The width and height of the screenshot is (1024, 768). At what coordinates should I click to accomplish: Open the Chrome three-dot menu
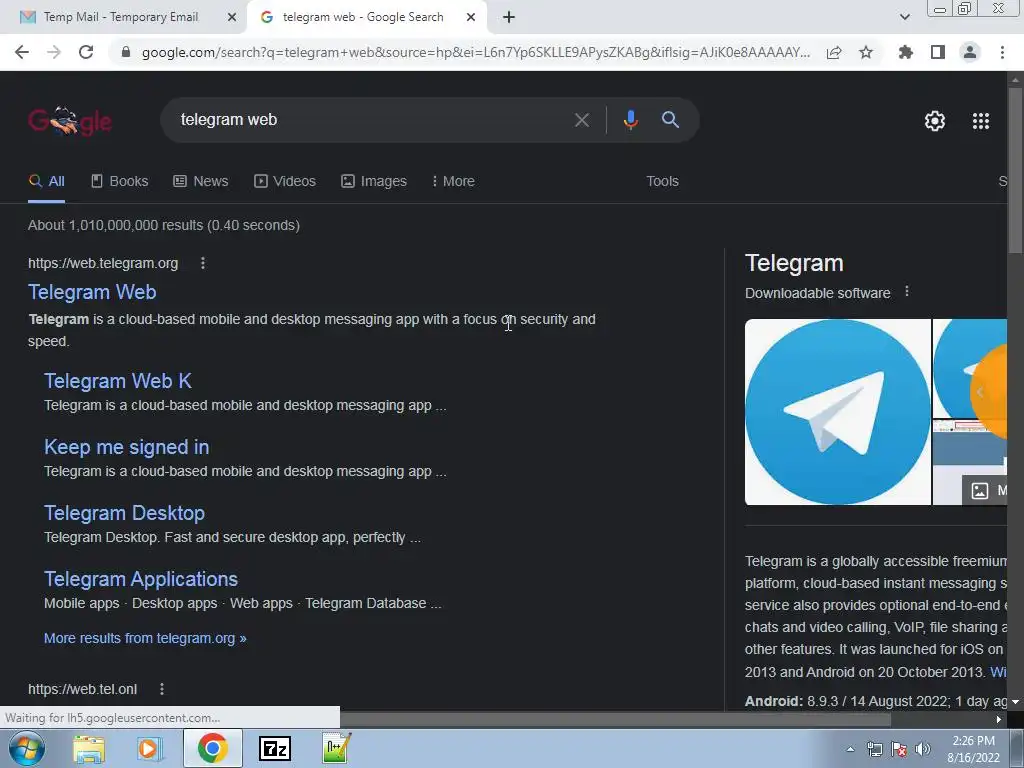[1002, 52]
